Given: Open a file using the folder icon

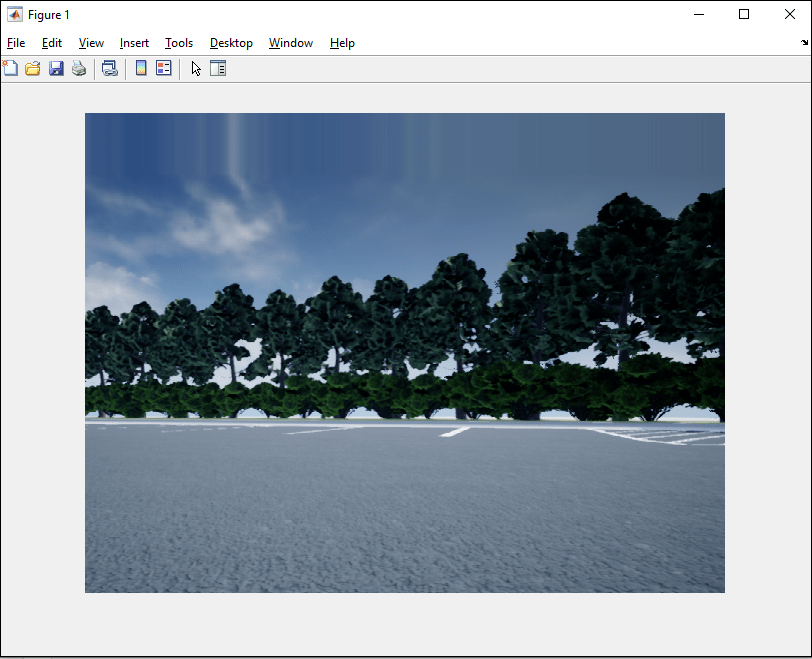Looking at the screenshot, I should click(x=33, y=69).
